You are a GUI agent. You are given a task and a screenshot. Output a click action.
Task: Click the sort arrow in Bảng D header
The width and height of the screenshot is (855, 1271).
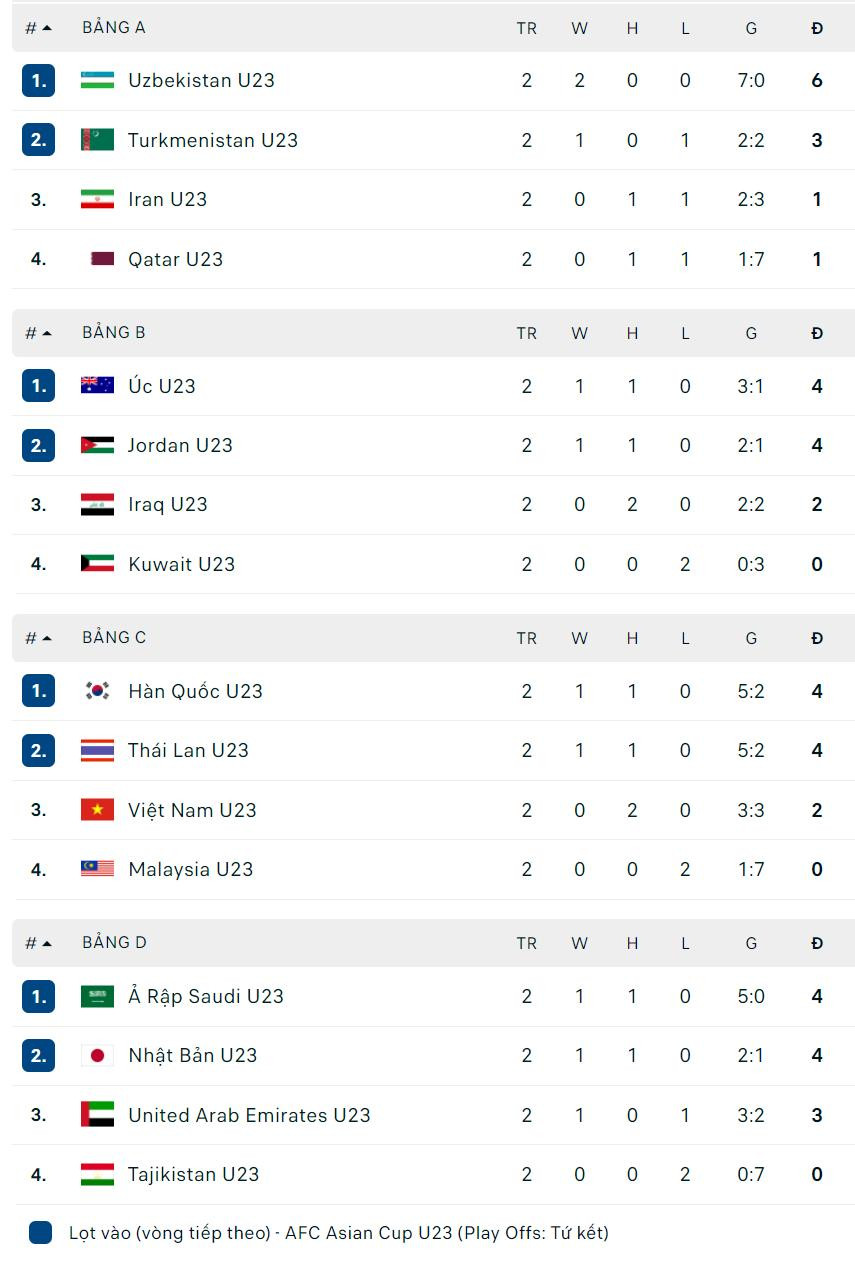(x=48, y=942)
